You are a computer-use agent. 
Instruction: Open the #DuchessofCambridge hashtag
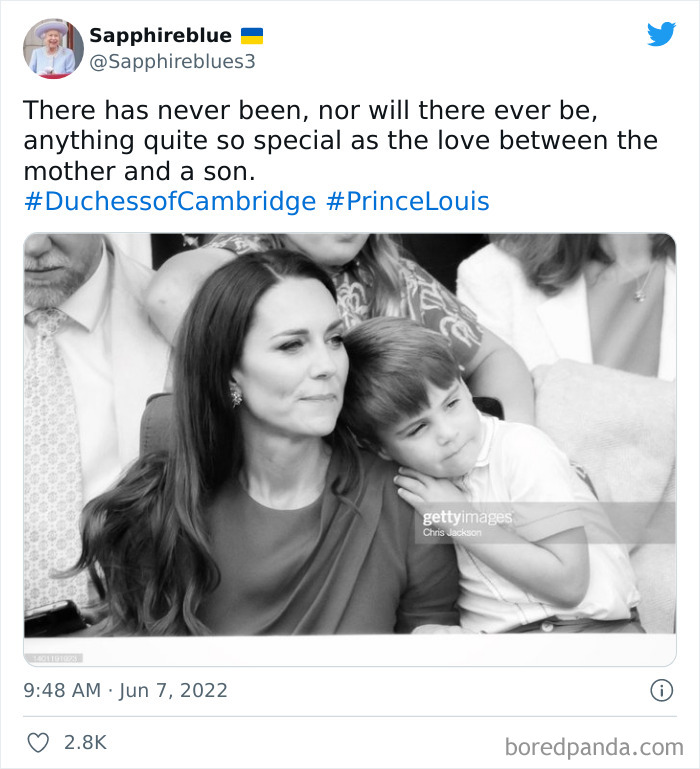tap(169, 201)
